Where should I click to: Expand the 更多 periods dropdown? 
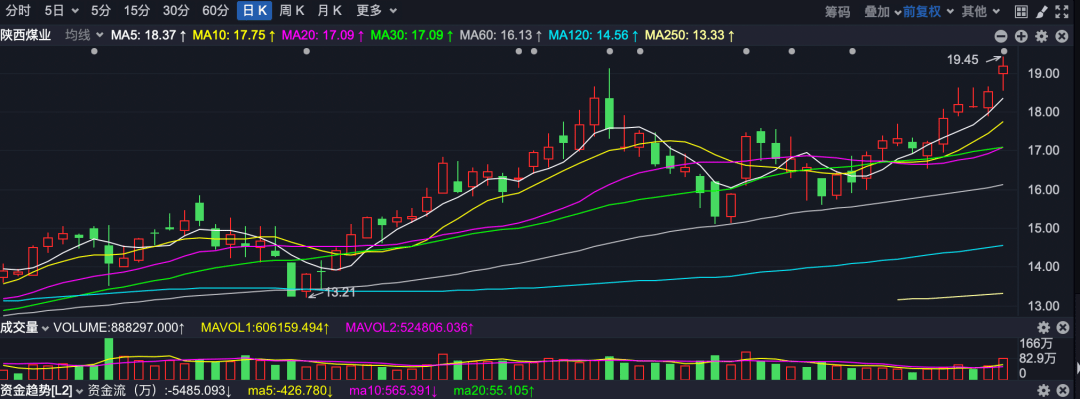(376, 10)
